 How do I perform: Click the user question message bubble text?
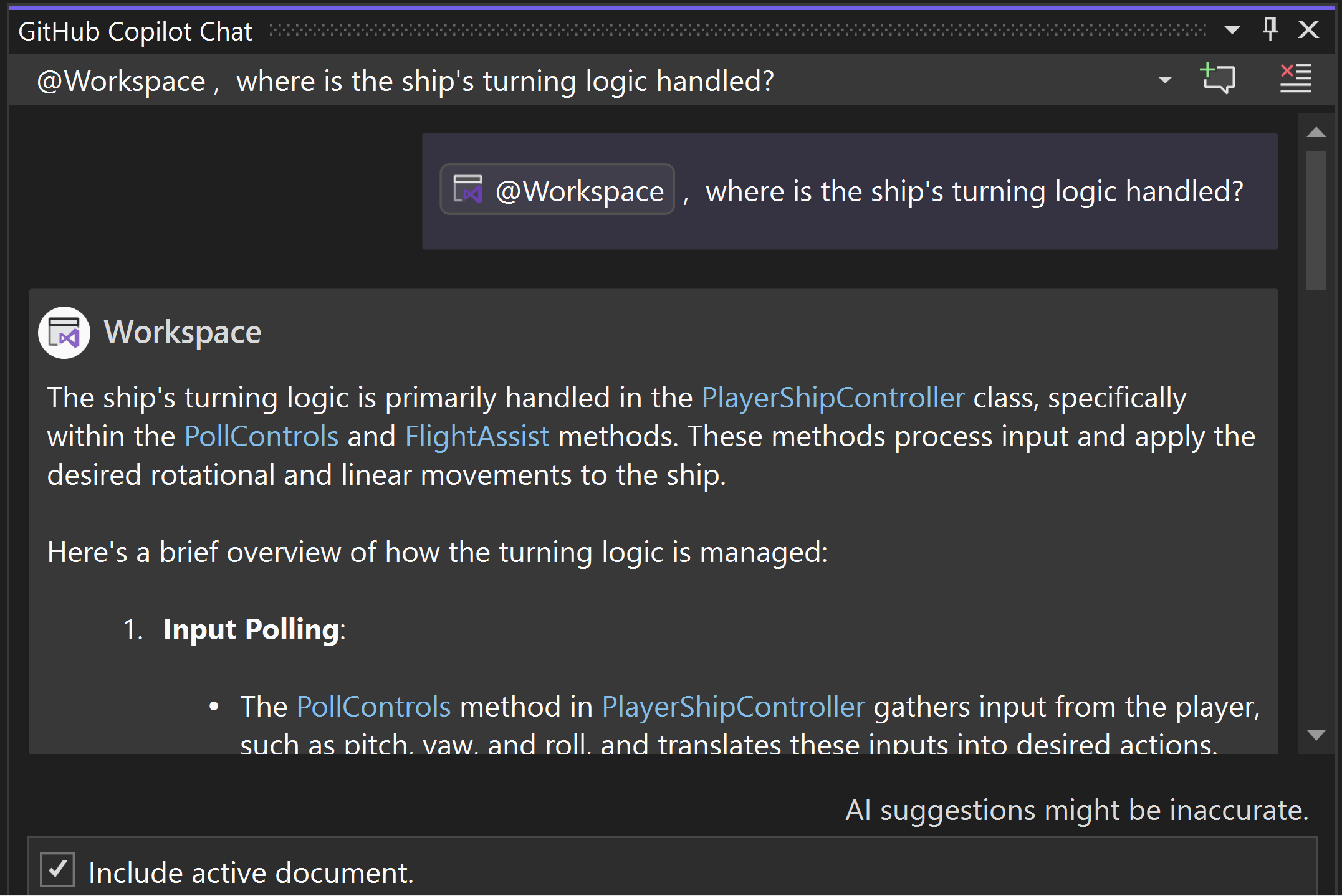[974, 191]
